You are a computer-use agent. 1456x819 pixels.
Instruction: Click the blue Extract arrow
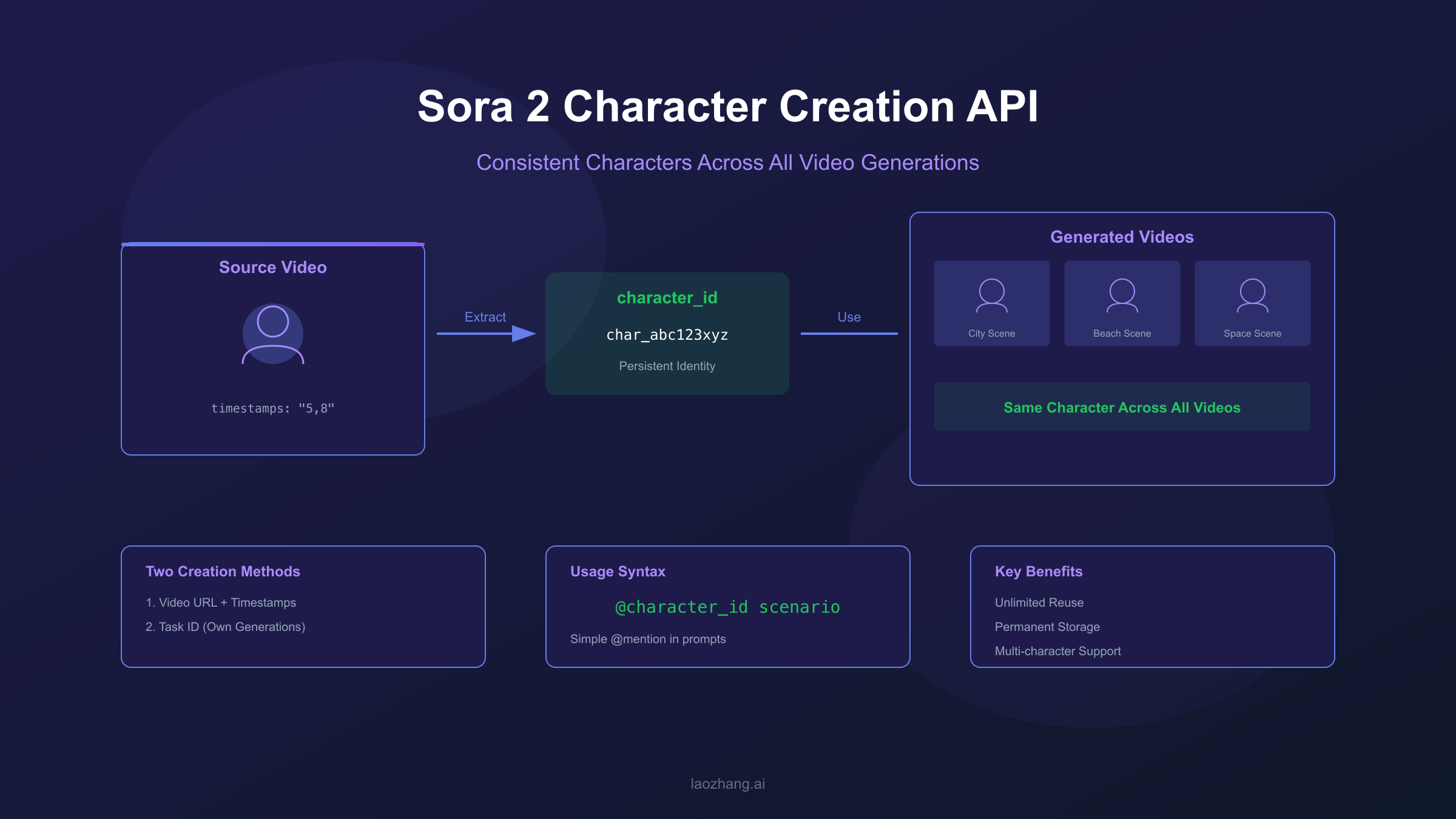(x=485, y=332)
